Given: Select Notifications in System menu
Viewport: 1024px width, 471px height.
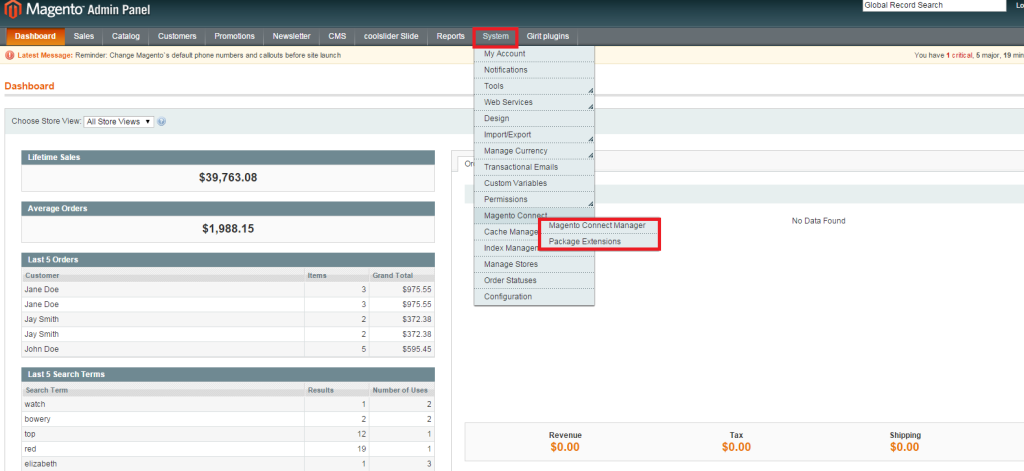Looking at the screenshot, I should 534,70.
